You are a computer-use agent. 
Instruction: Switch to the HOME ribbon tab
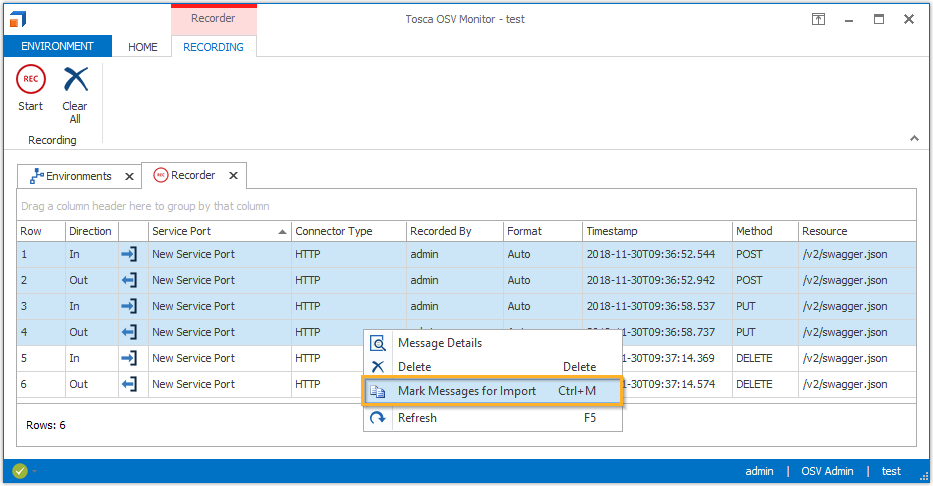[x=142, y=47]
